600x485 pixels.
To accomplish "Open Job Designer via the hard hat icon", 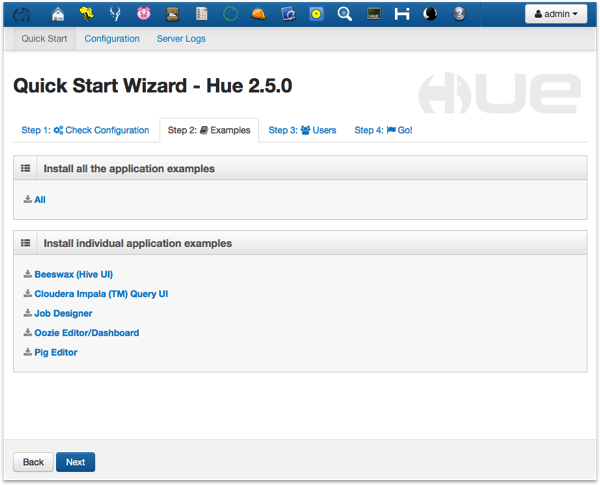I will 259,14.
